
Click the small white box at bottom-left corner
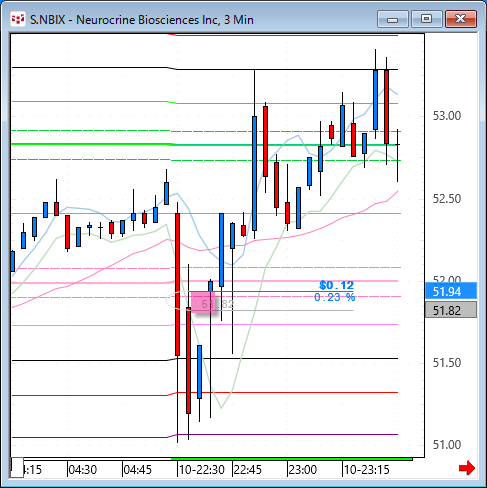tap(17, 468)
